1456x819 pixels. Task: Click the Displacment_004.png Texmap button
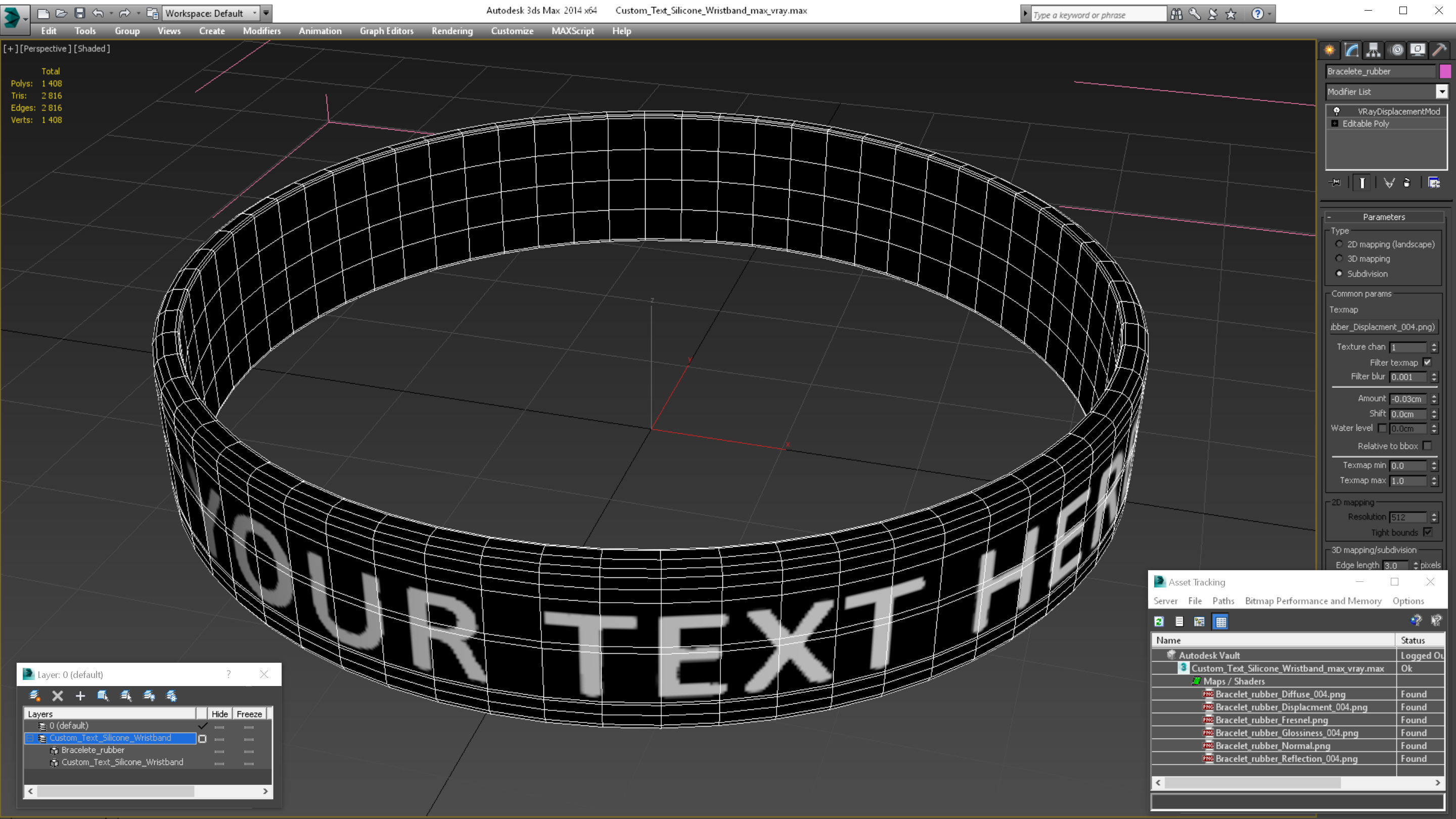click(1383, 327)
